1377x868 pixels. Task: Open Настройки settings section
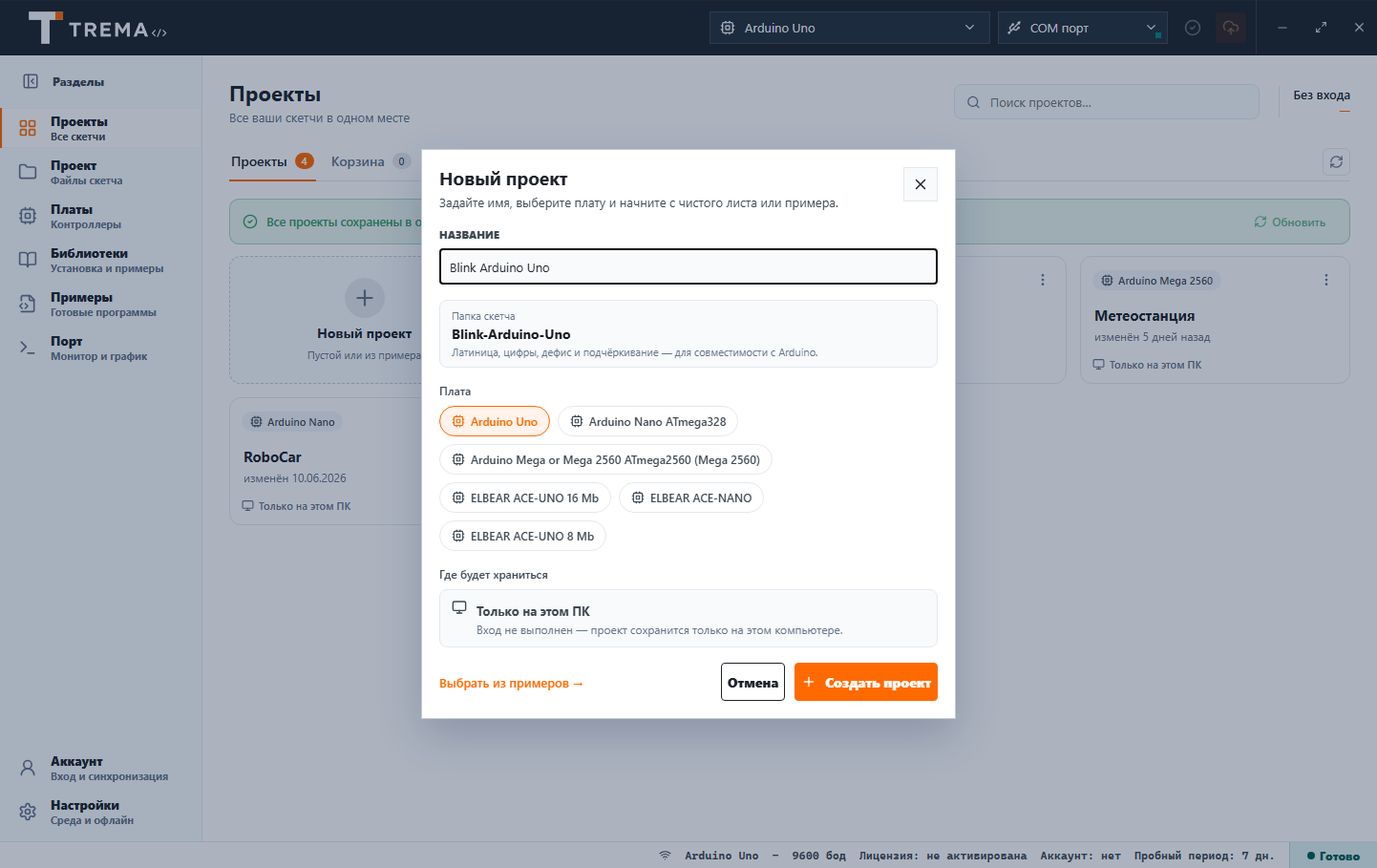coord(101,812)
